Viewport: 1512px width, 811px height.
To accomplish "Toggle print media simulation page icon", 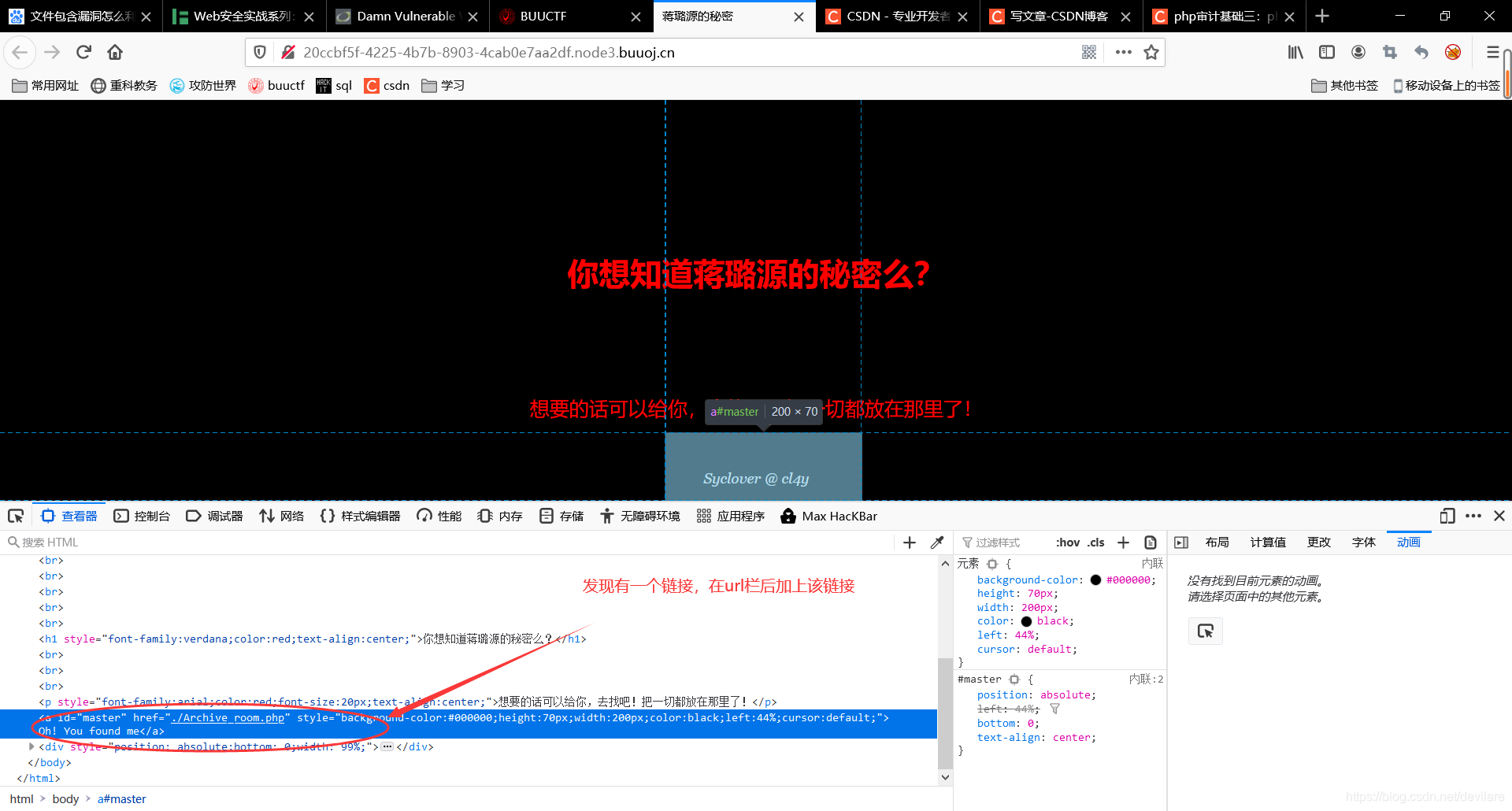I will [x=1151, y=542].
